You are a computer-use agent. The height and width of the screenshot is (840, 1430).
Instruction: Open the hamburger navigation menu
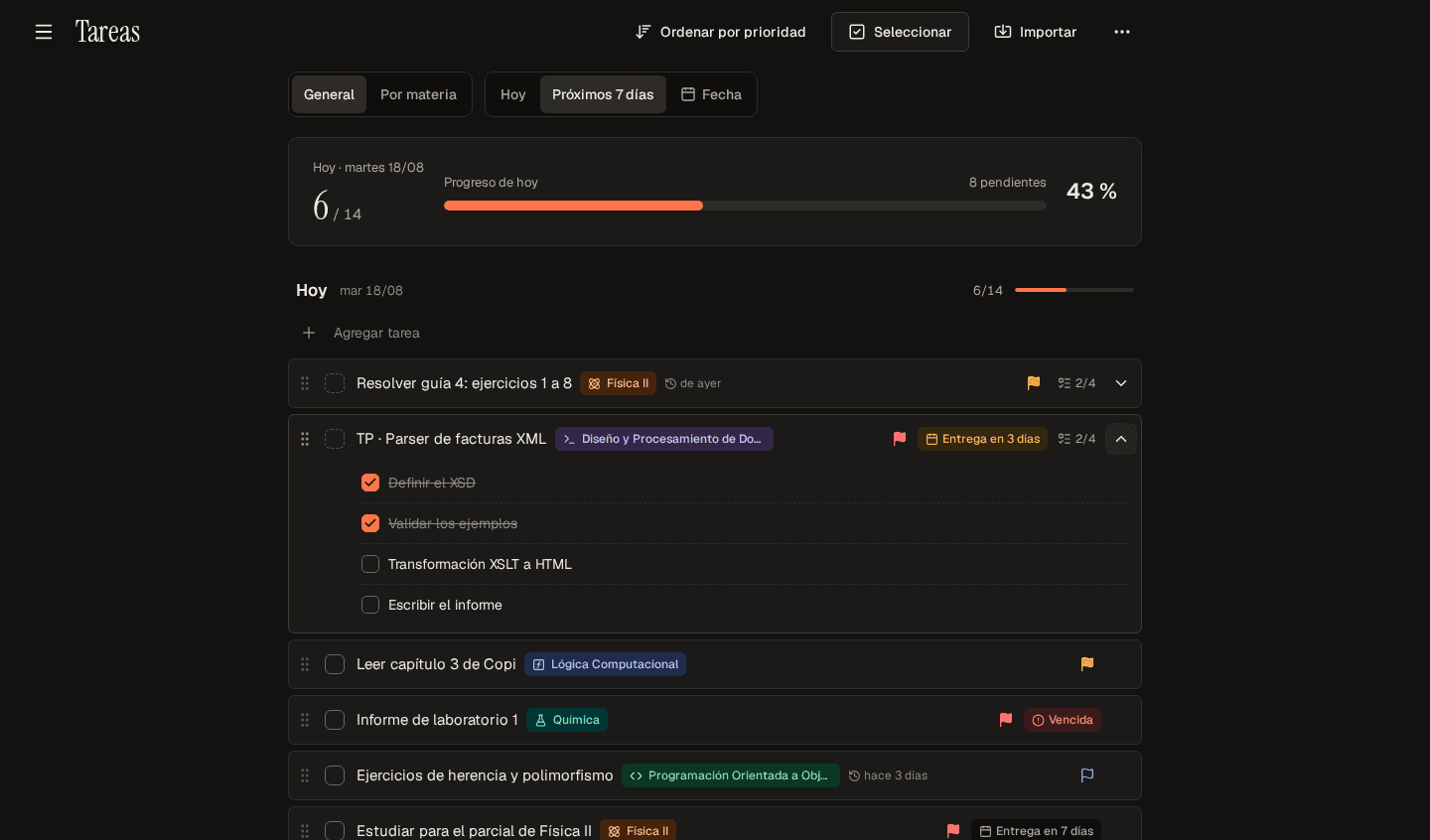click(x=44, y=32)
